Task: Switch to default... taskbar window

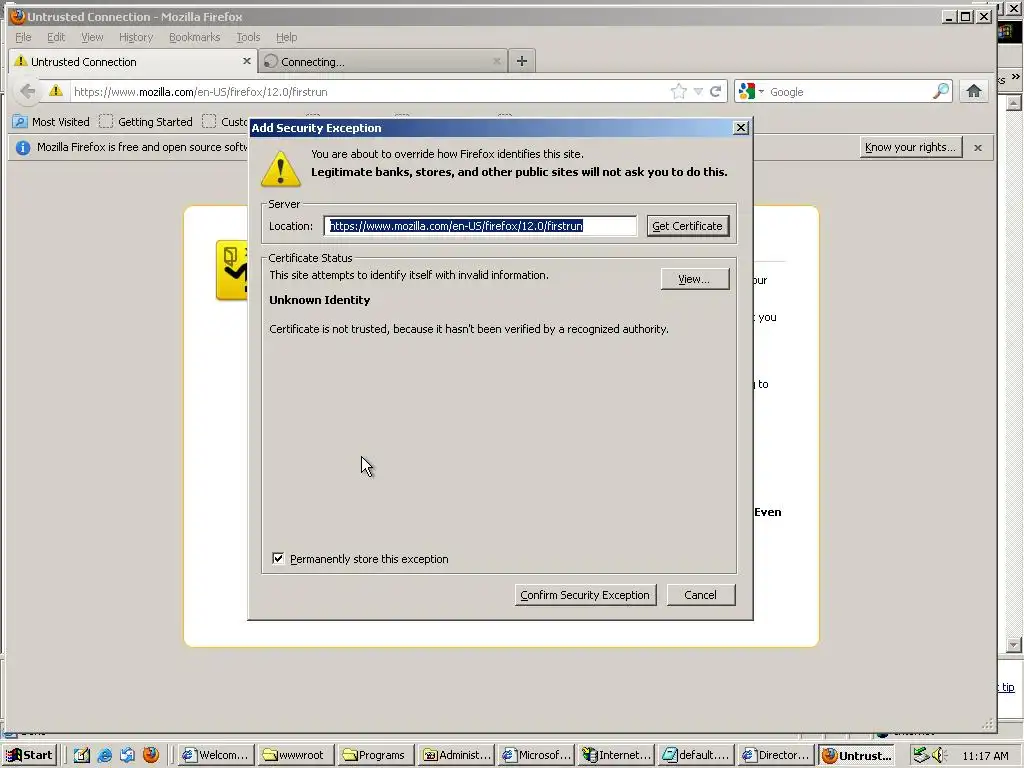Action: (x=696, y=755)
